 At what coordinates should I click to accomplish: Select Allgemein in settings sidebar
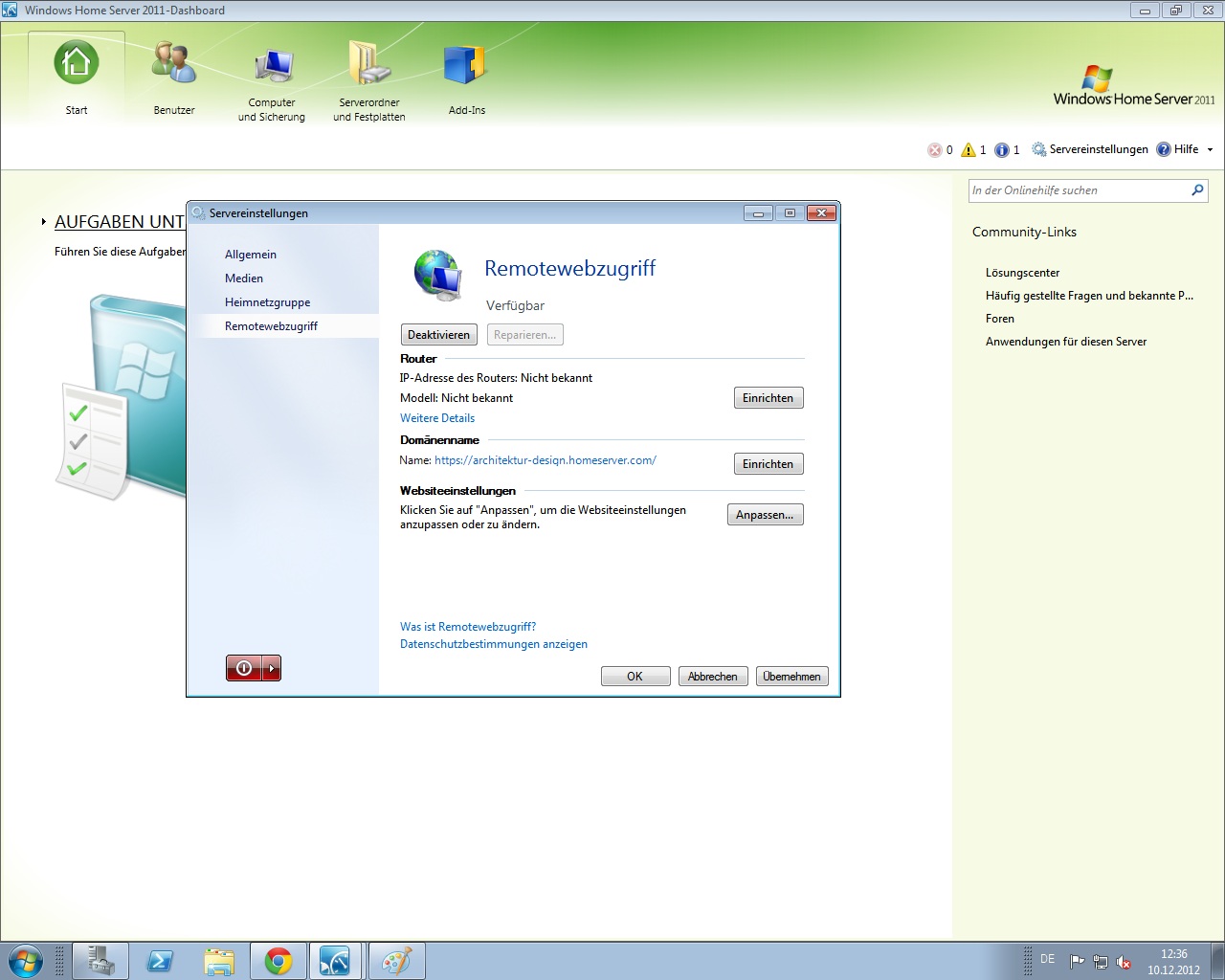pyautogui.click(x=251, y=255)
